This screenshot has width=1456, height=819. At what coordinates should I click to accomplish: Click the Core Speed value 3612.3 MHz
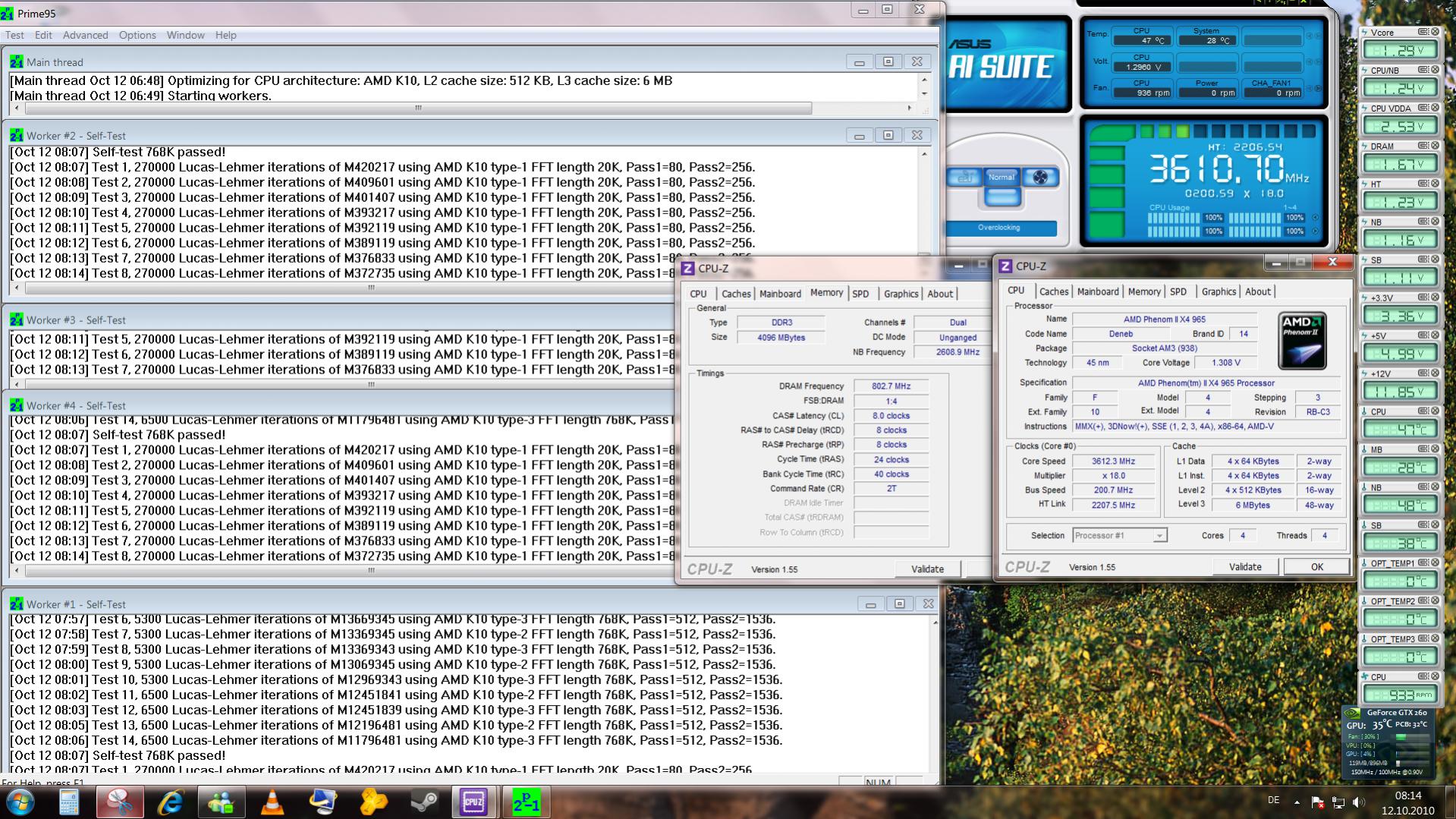coord(1113,461)
